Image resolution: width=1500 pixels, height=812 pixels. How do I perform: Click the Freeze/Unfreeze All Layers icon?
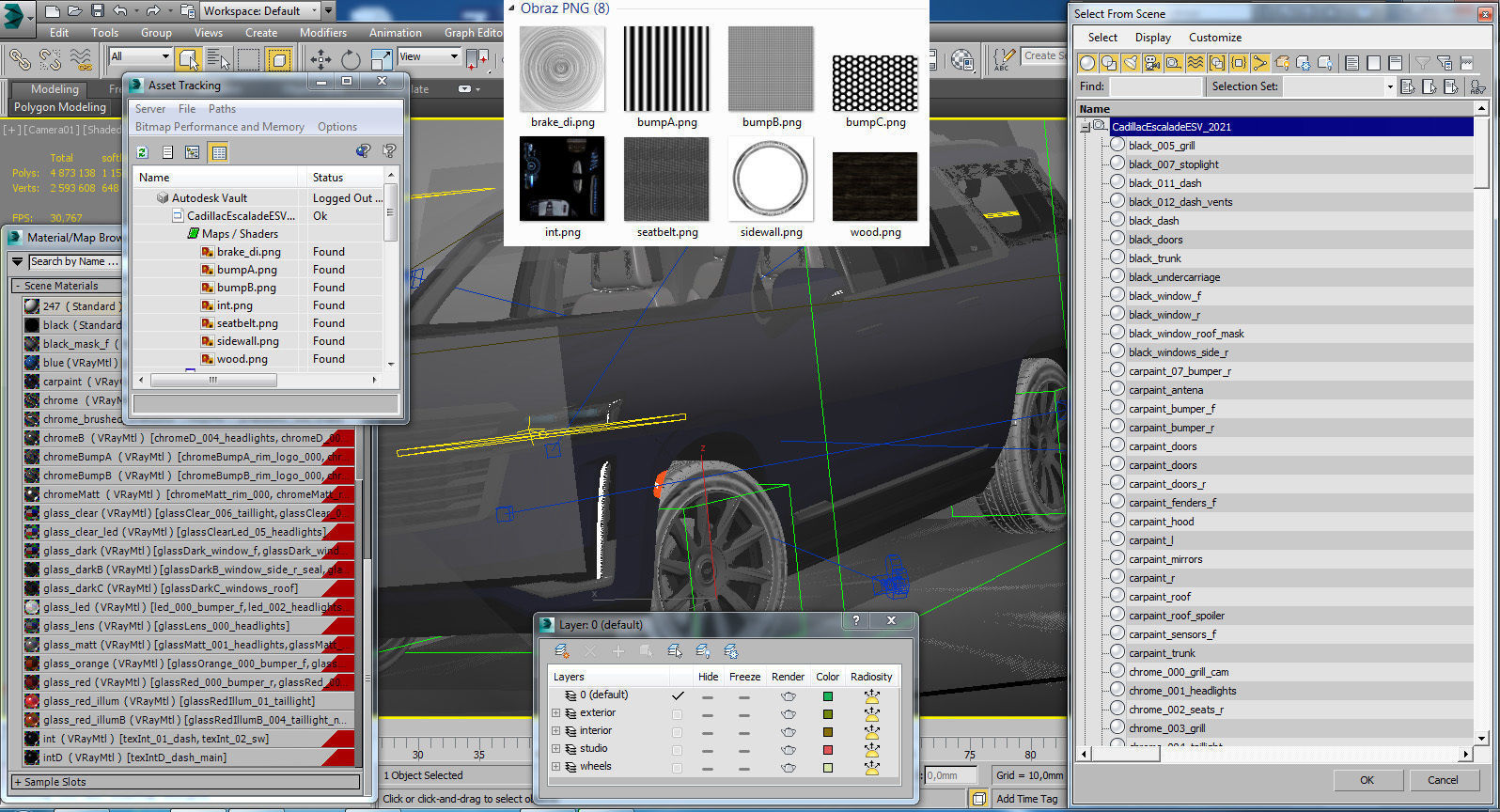731,650
